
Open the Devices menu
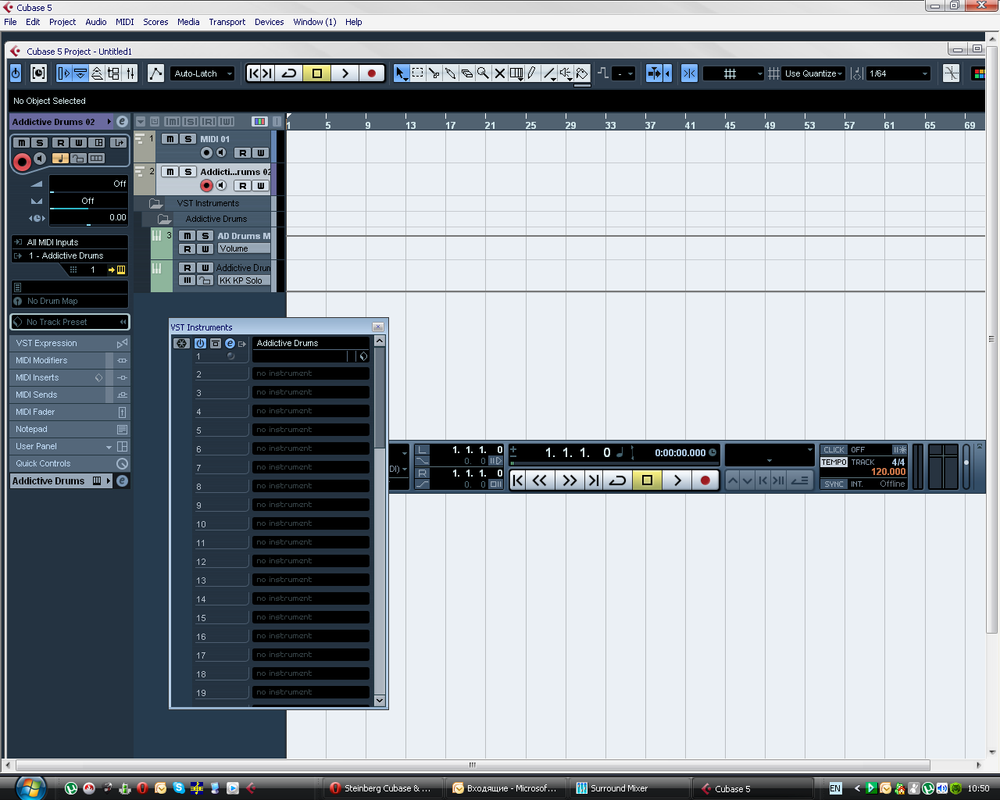[x=269, y=22]
